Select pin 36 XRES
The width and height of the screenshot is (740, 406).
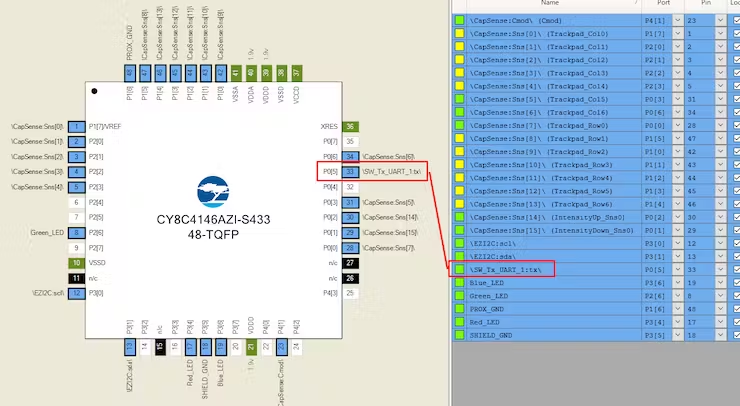(350, 127)
